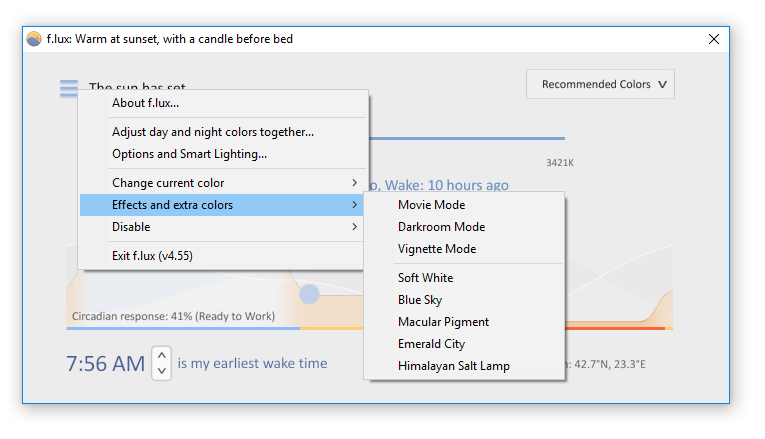Choose Exit f.lux (v4.55)
Image resolution: width=765 pixels, height=439 pixels.
(x=221, y=256)
